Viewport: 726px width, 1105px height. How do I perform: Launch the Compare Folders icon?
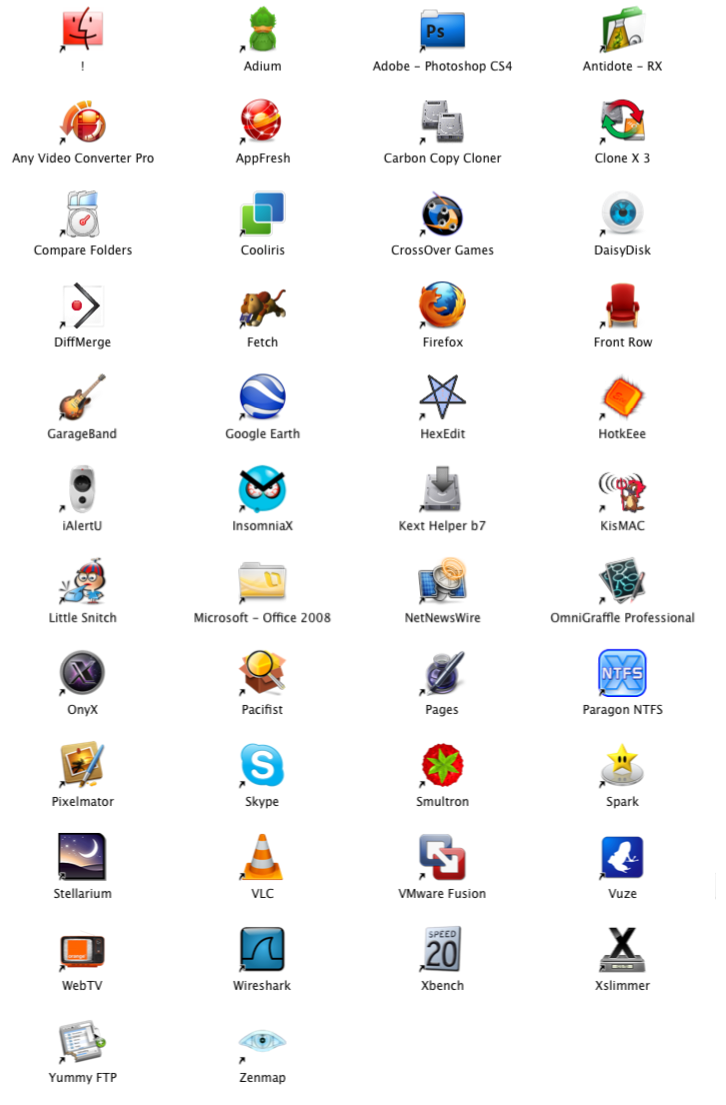click(82, 214)
